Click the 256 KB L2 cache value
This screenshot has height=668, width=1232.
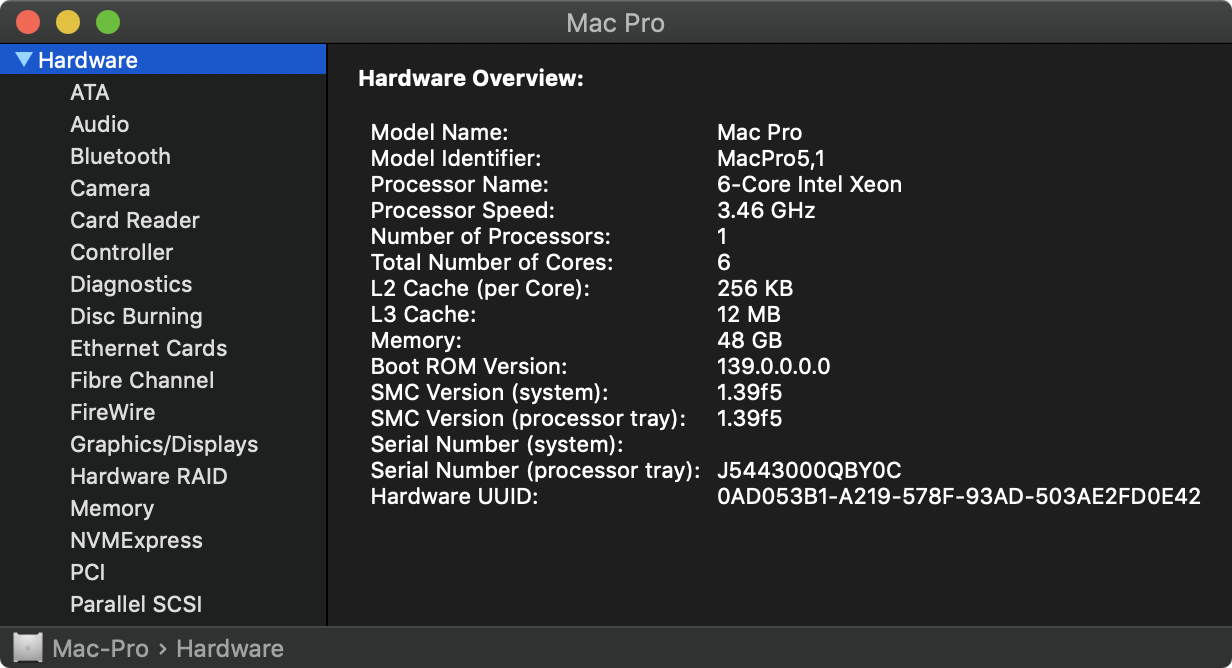(755, 288)
